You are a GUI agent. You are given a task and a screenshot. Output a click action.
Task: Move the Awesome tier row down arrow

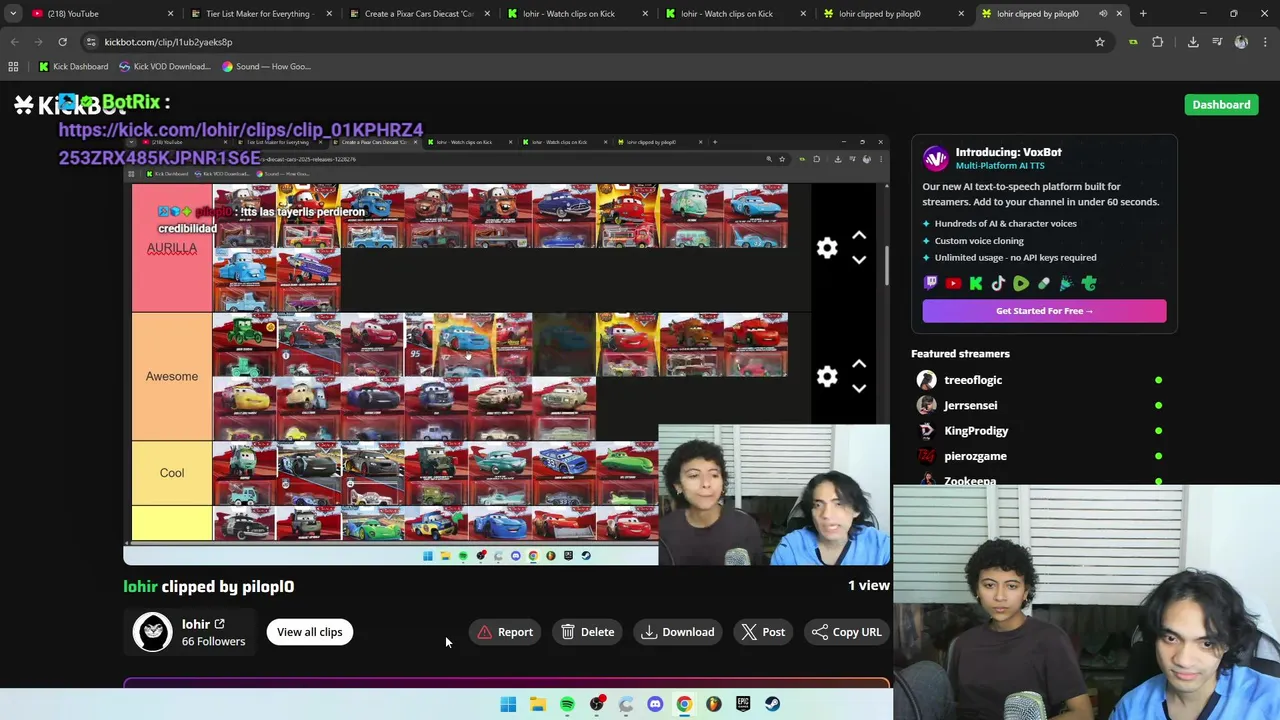(859, 388)
